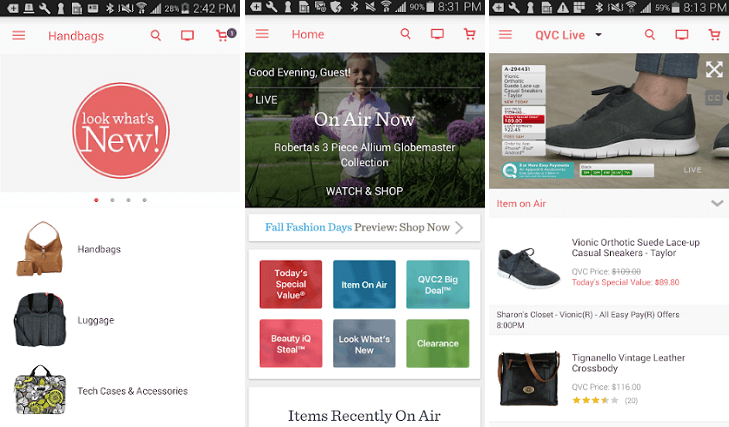Open hamburger menu on Home screen
The height and width of the screenshot is (427, 729).
[262, 34]
